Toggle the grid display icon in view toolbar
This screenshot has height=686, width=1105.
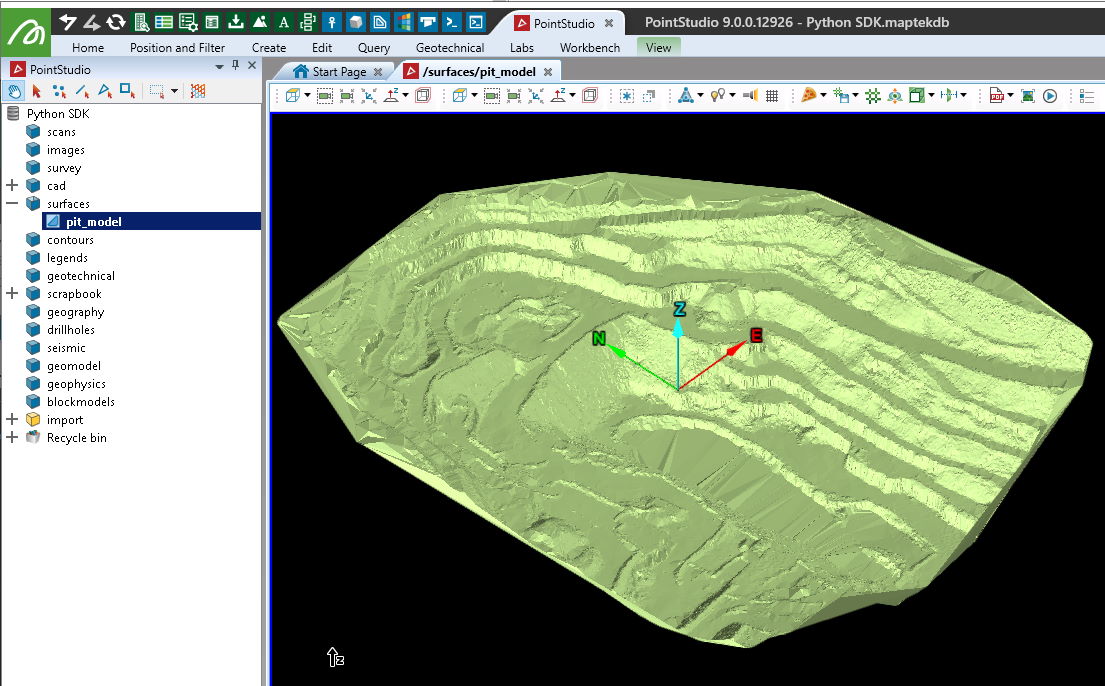pyautogui.click(x=772, y=96)
